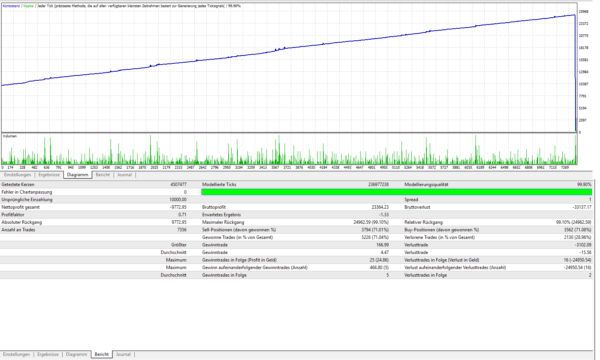Open the Journal tab under the report table
This screenshot has height=360, width=600.
[x=123, y=355]
